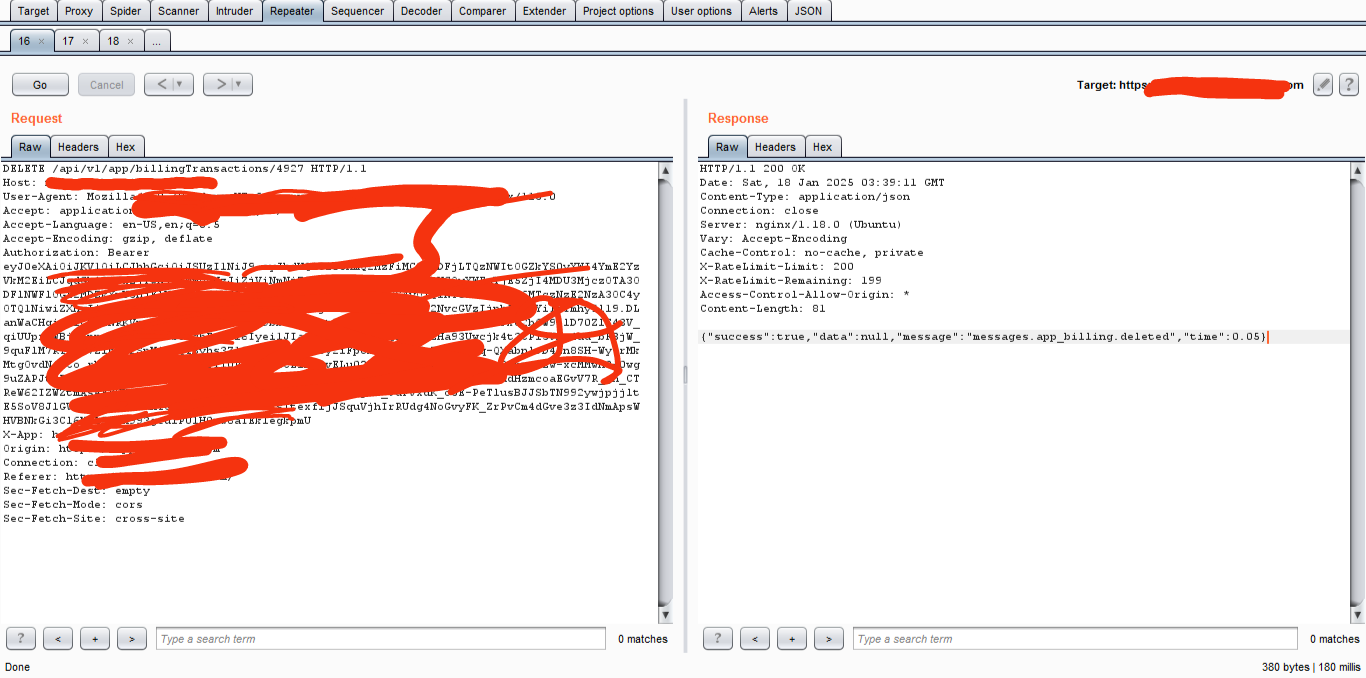Open the dropdown next to the back navigation arrow
1366x678 pixels.
[180, 84]
